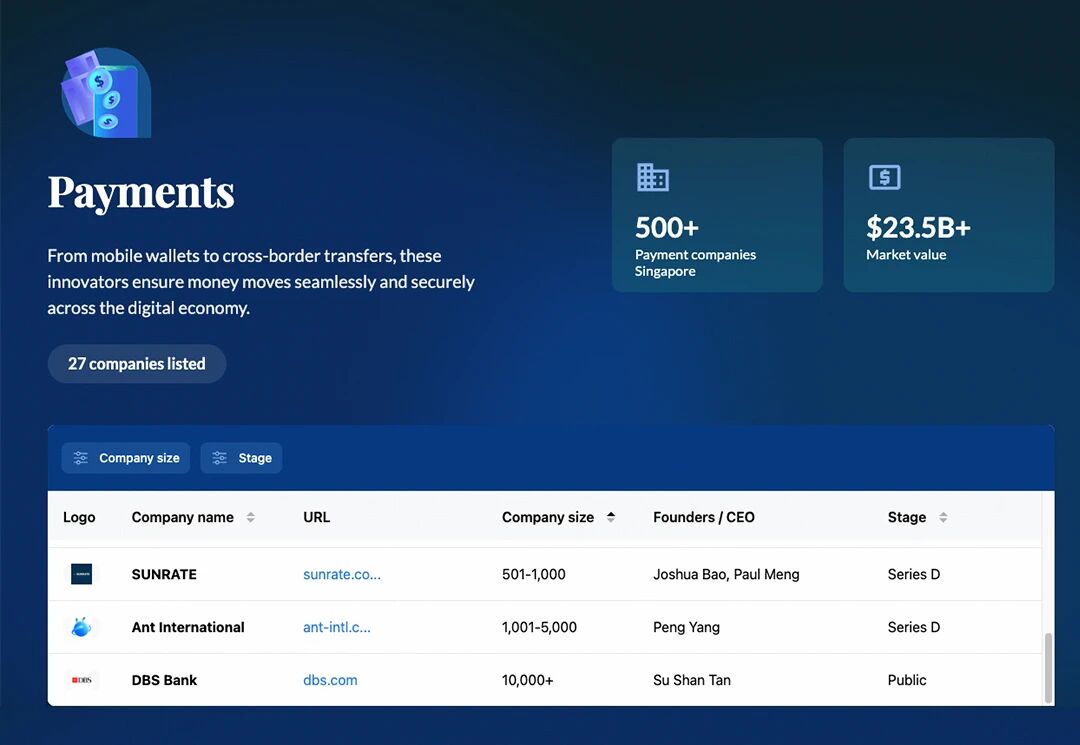Open the sunrate.co... website link
The height and width of the screenshot is (745, 1080).
(342, 574)
